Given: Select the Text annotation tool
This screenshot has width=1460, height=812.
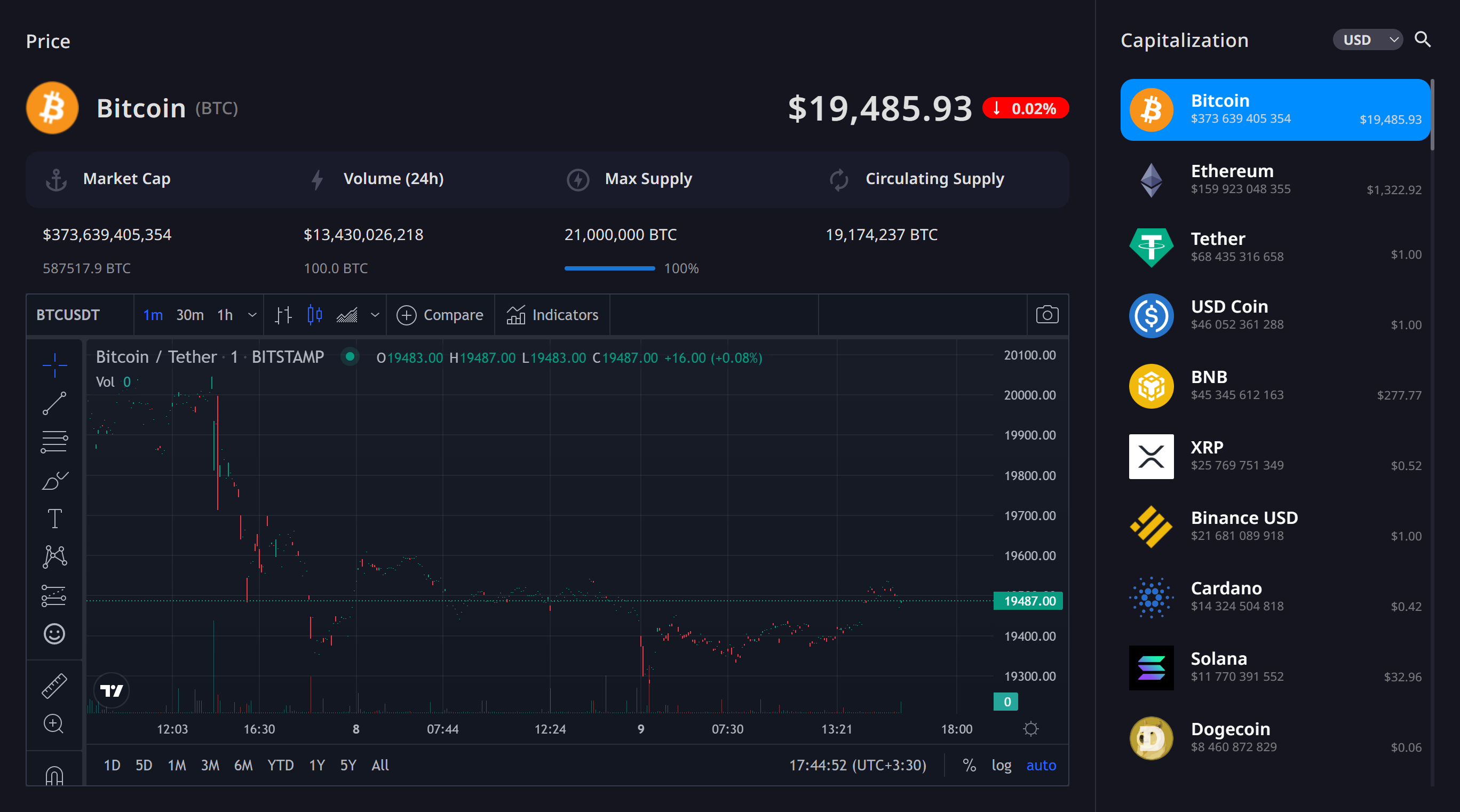Looking at the screenshot, I should (x=54, y=519).
